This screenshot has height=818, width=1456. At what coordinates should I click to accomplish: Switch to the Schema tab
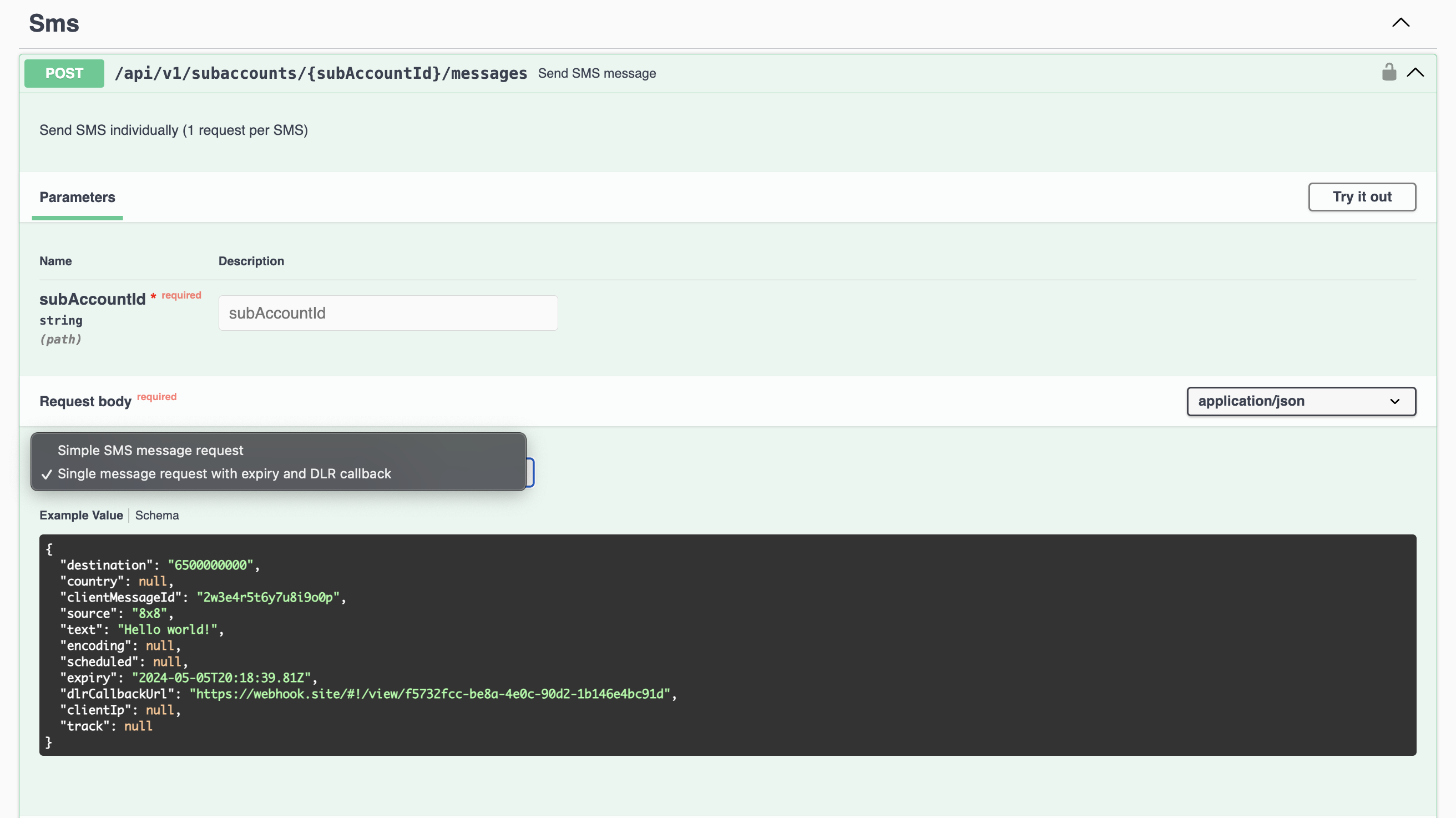tap(156, 515)
